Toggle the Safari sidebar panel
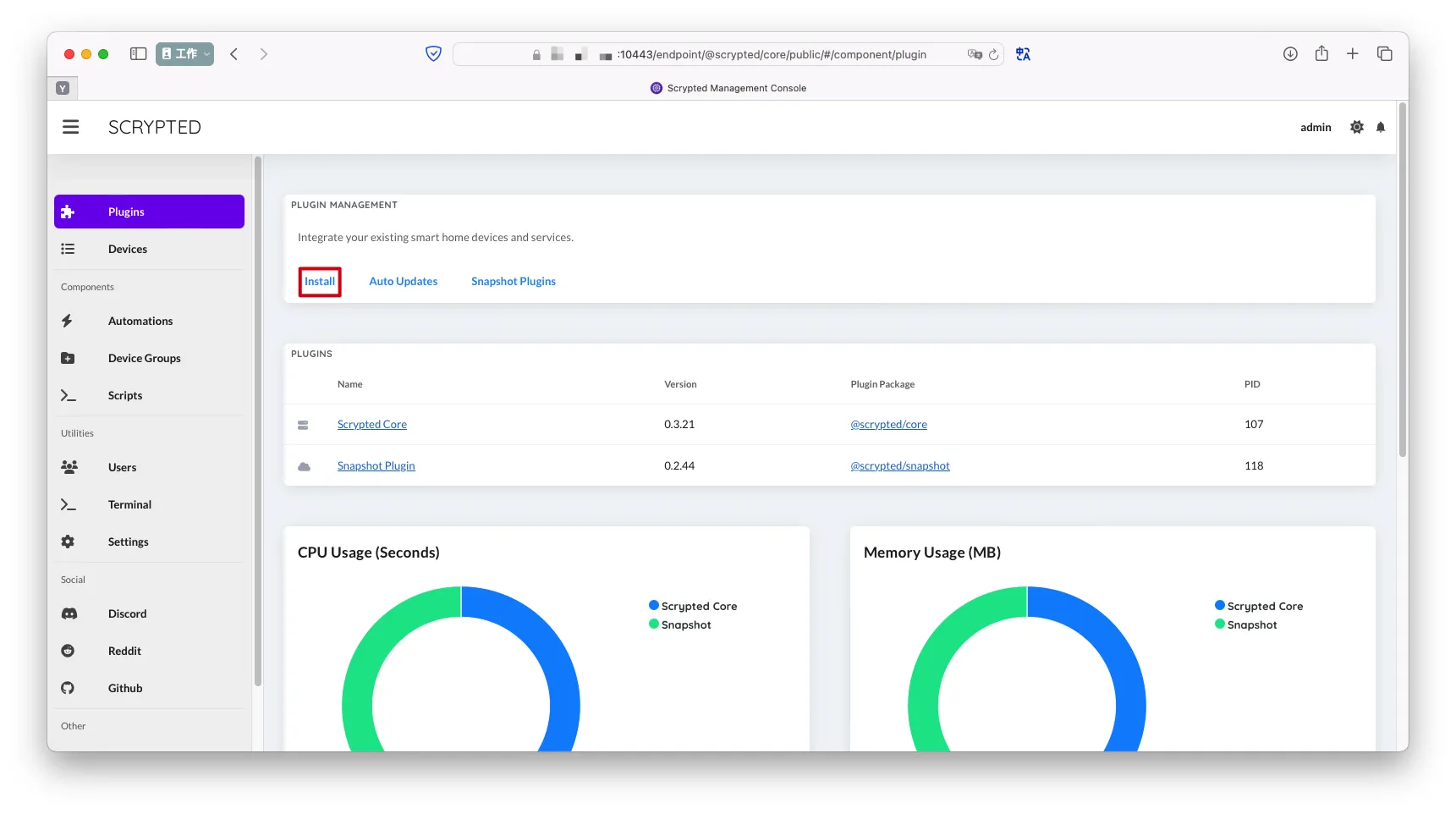Image resolution: width=1456 pixels, height=814 pixels. point(139,54)
